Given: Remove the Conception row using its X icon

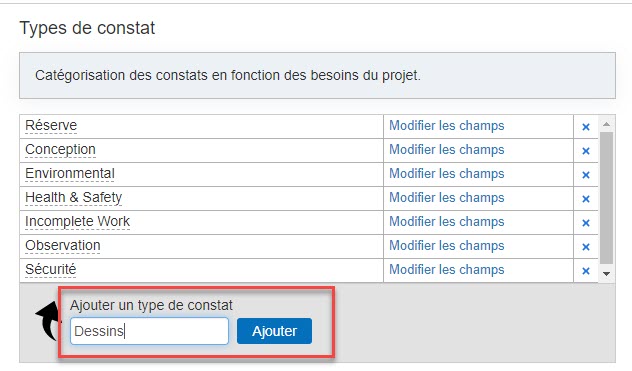Looking at the screenshot, I should [586, 151].
